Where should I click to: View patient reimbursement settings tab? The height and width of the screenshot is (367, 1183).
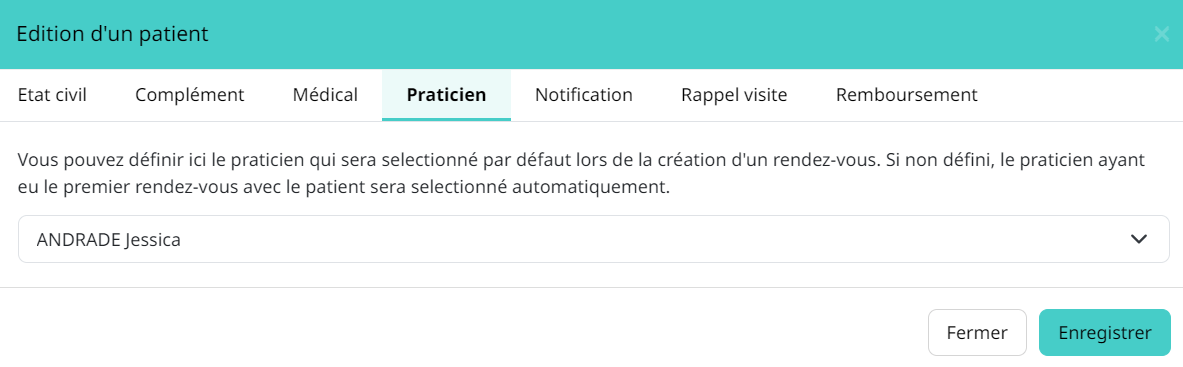[907, 95]
